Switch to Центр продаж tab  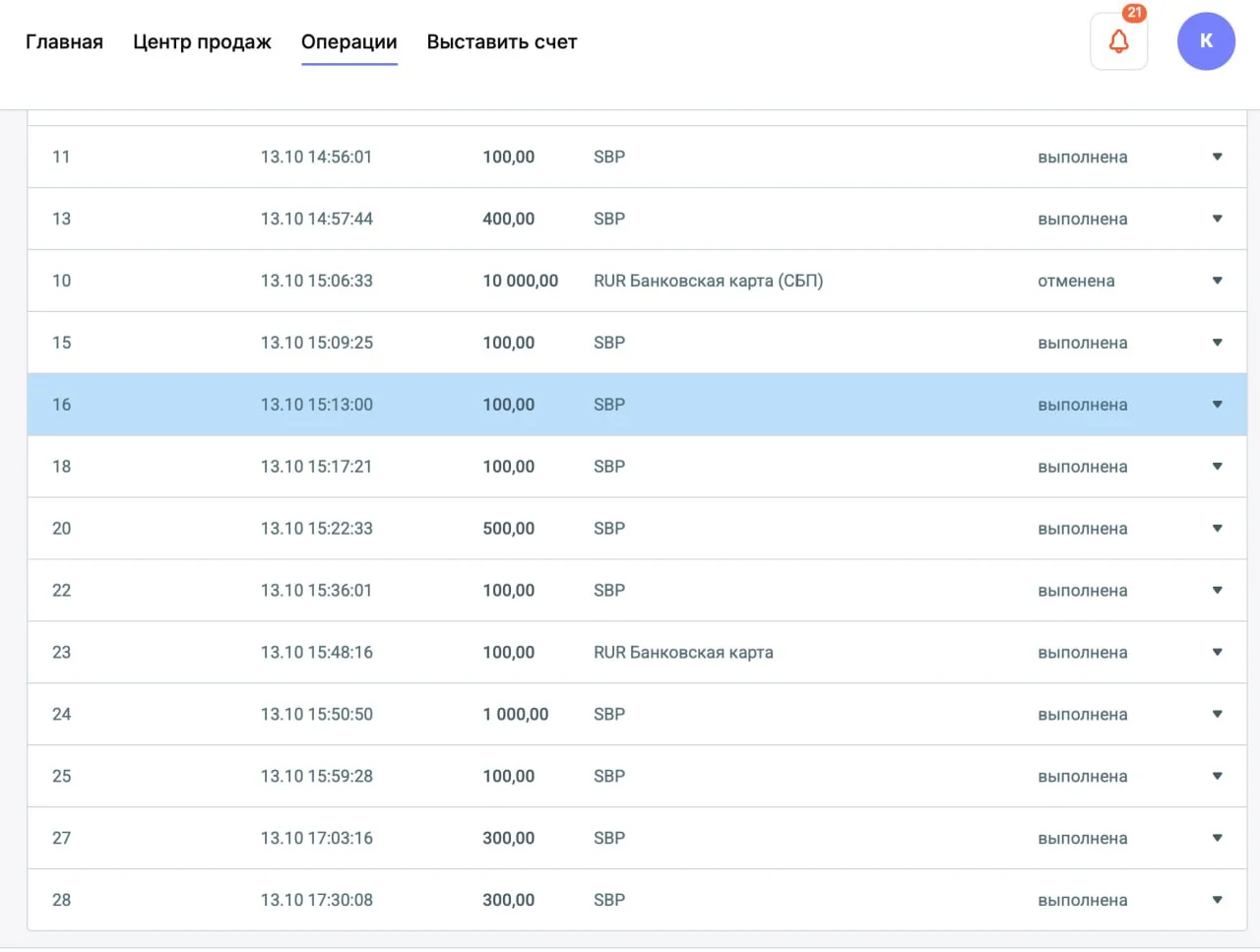click(x=202, y=42)
